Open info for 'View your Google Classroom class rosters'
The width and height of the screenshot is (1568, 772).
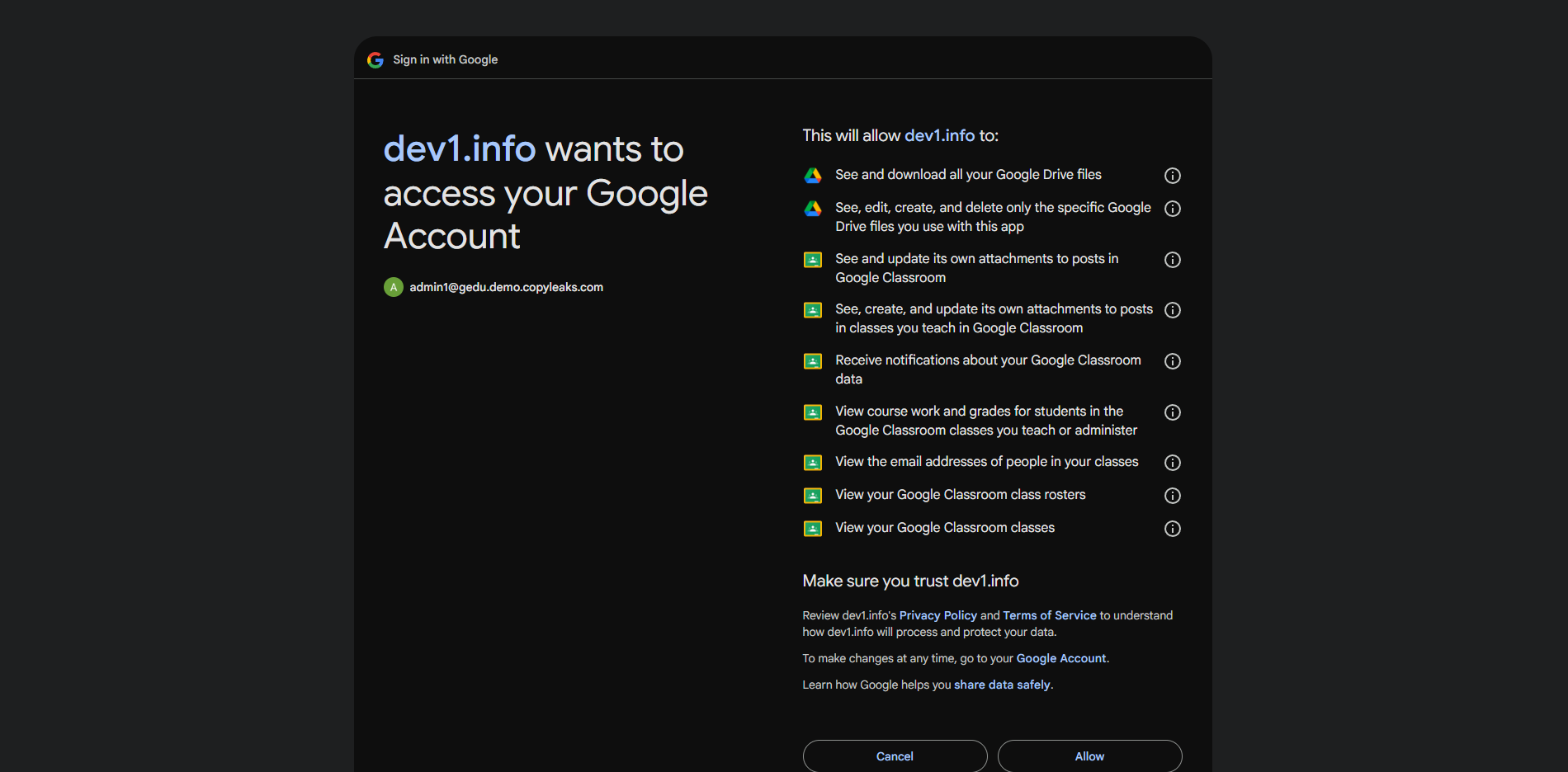click(1172, 496)
